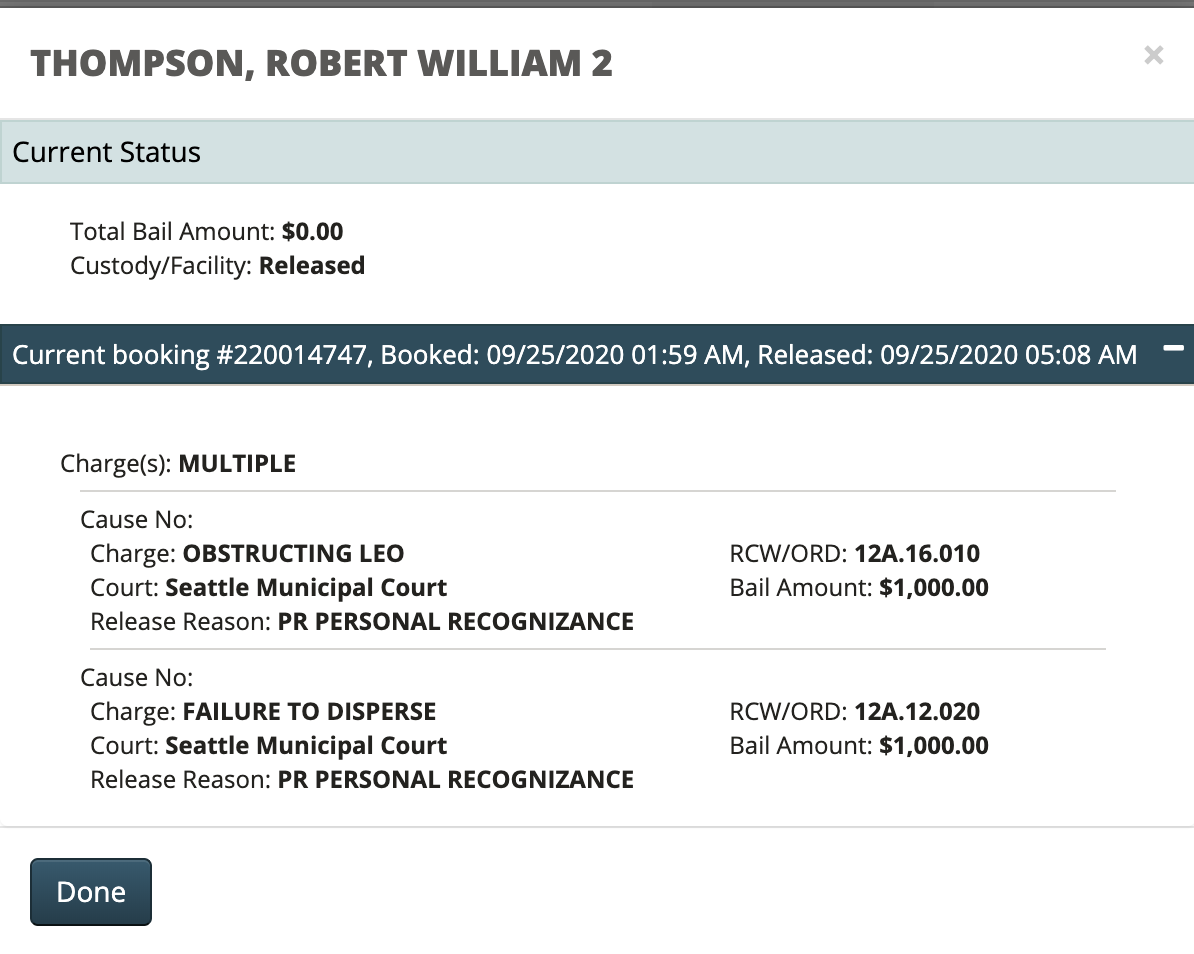Click the Current booking #220014747 header bar
1194x954 pixels.
574,355
